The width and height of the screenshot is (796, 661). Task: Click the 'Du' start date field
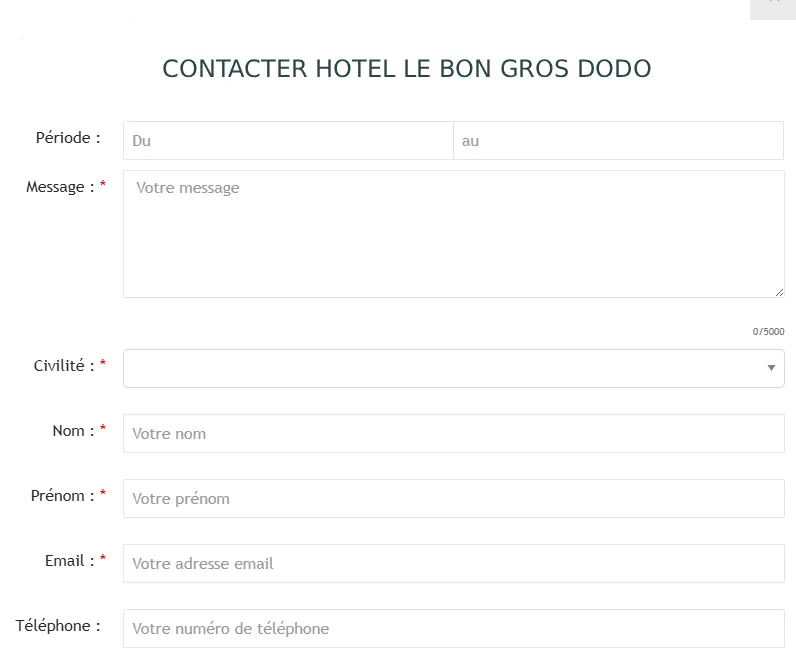288,141
